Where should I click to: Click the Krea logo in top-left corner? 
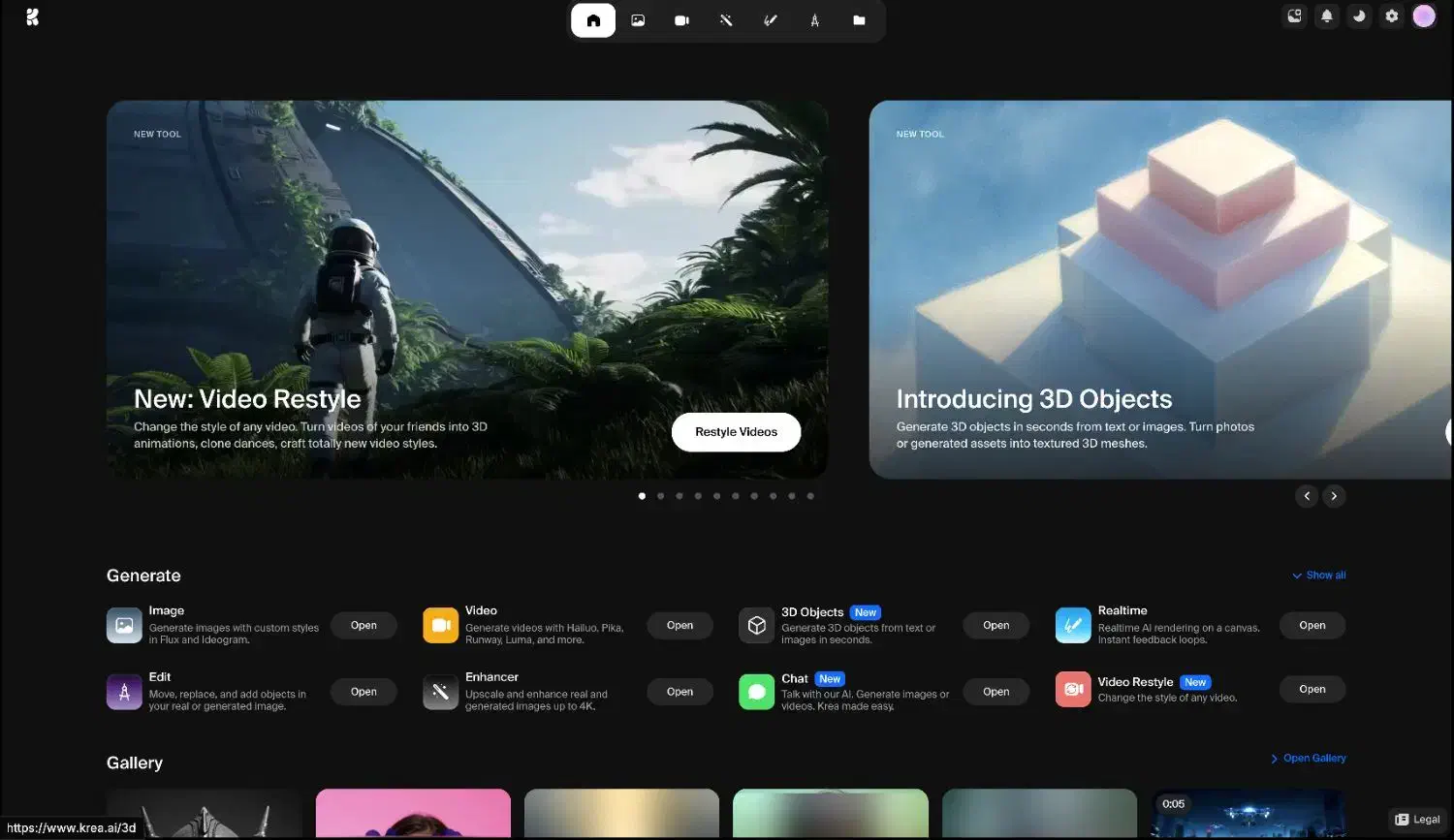pyautogui.click(x=32, y=16)
